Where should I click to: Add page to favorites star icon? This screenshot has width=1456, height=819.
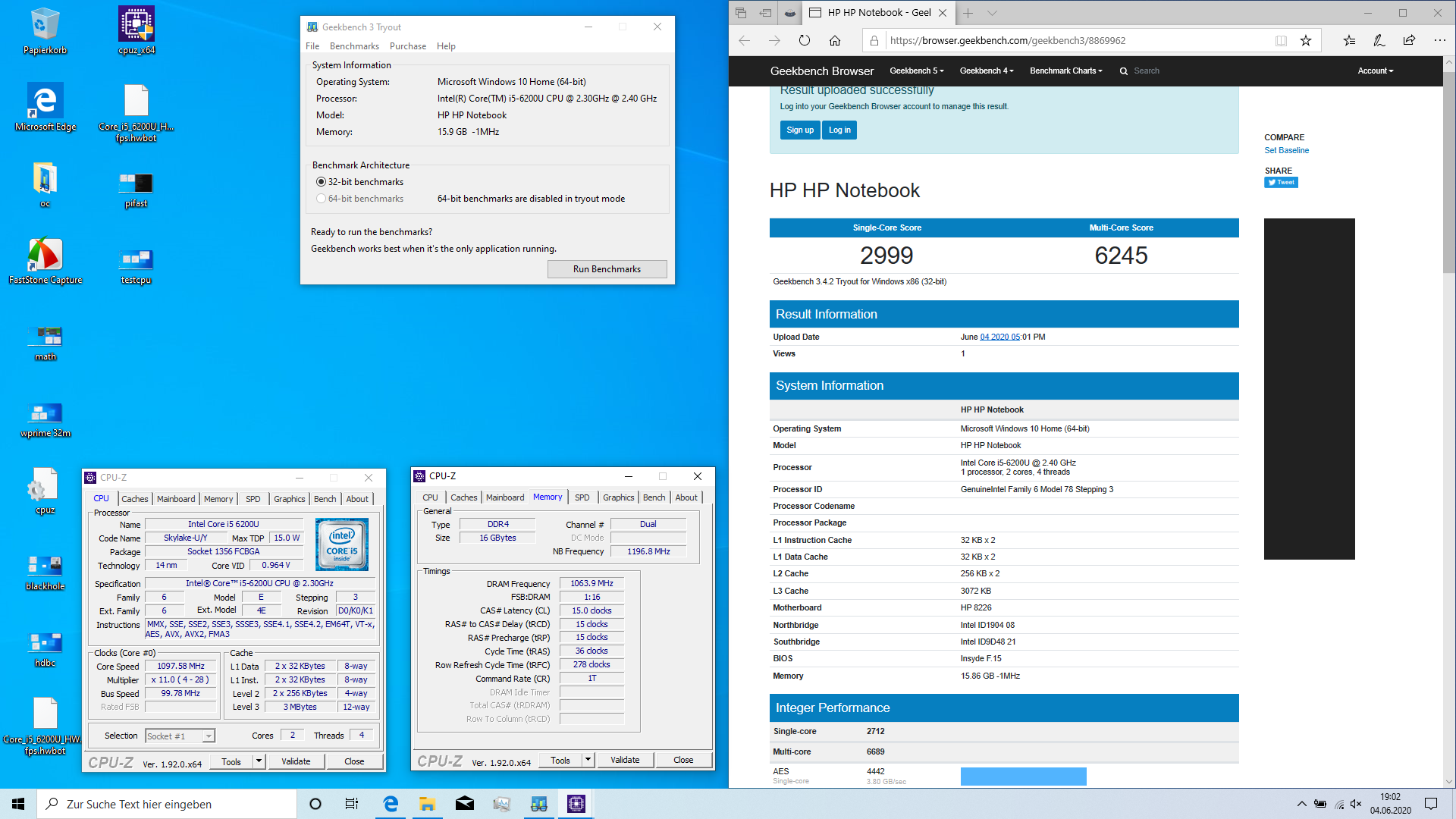click(1306, 40)
